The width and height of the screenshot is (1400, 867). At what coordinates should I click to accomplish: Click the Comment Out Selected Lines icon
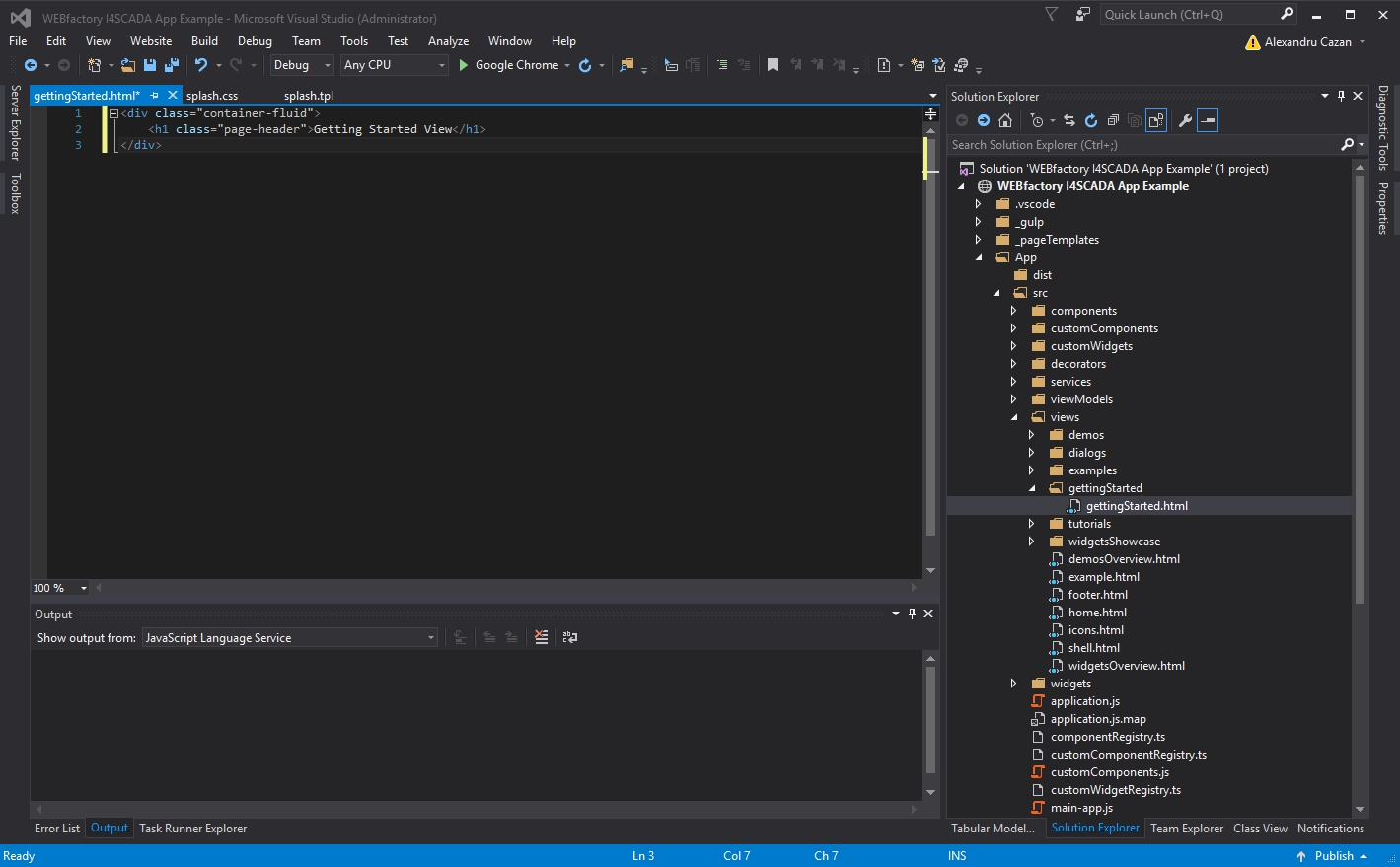pos(722,65)
